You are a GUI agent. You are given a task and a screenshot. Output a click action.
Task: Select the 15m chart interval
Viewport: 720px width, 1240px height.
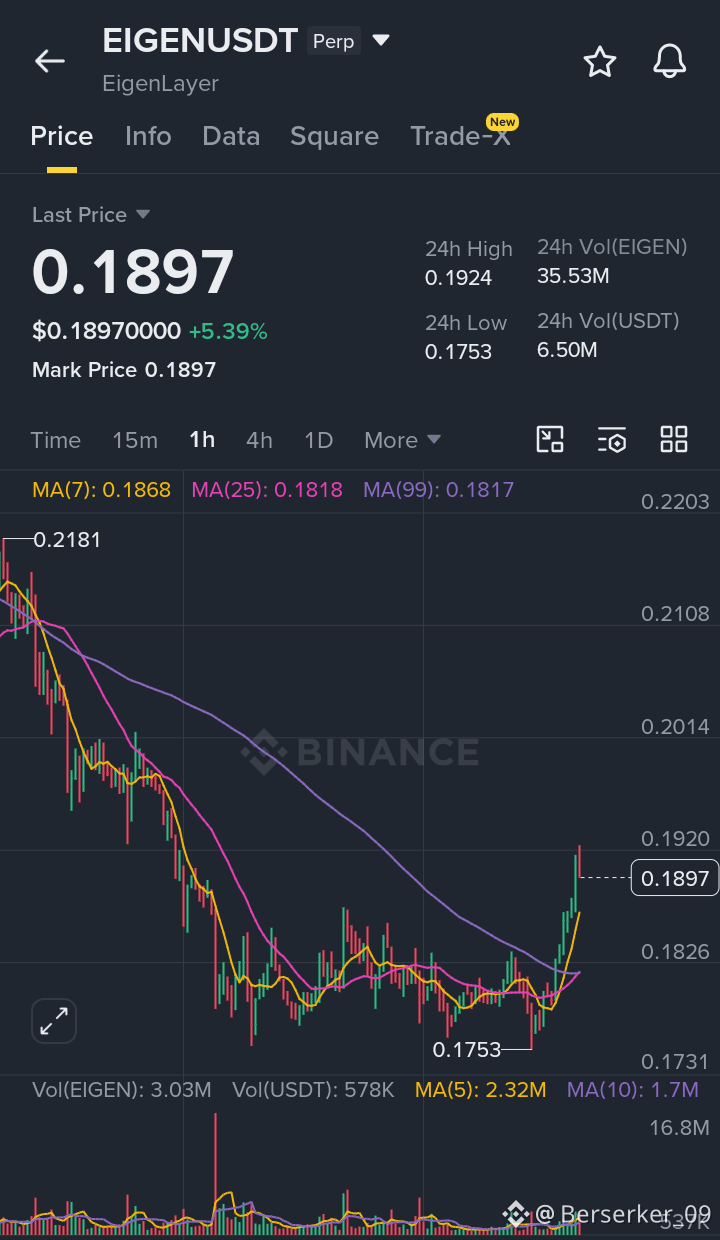pyautogui.click(x=135, y=440)
